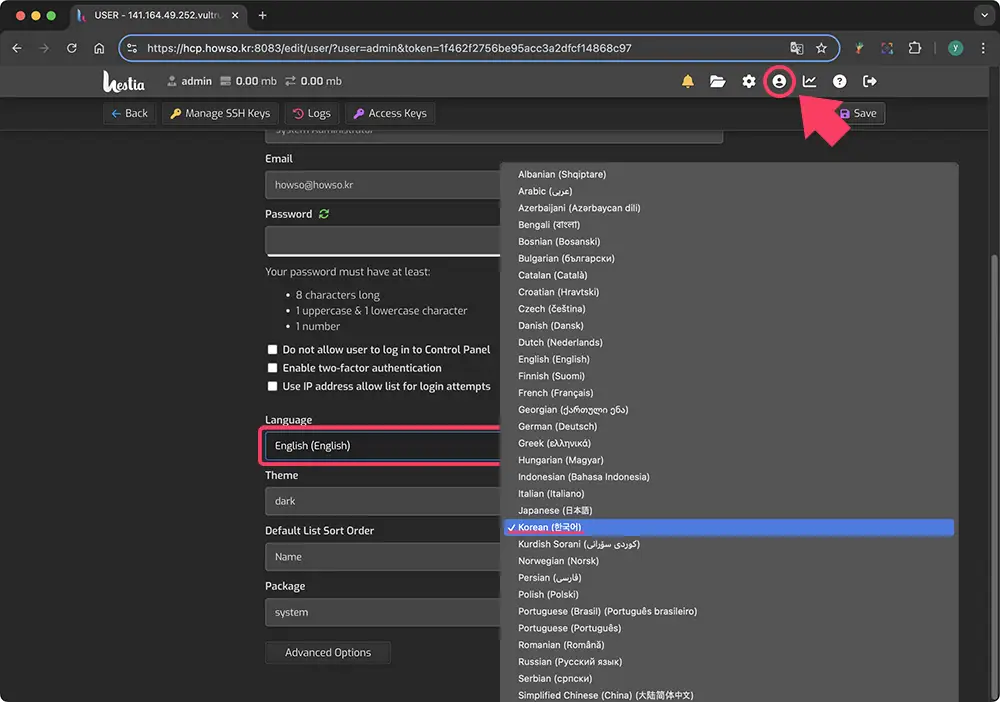The image size is (1000, 702).
Task: Tick Do not allow user to log in
Action: tap(272, 349)
